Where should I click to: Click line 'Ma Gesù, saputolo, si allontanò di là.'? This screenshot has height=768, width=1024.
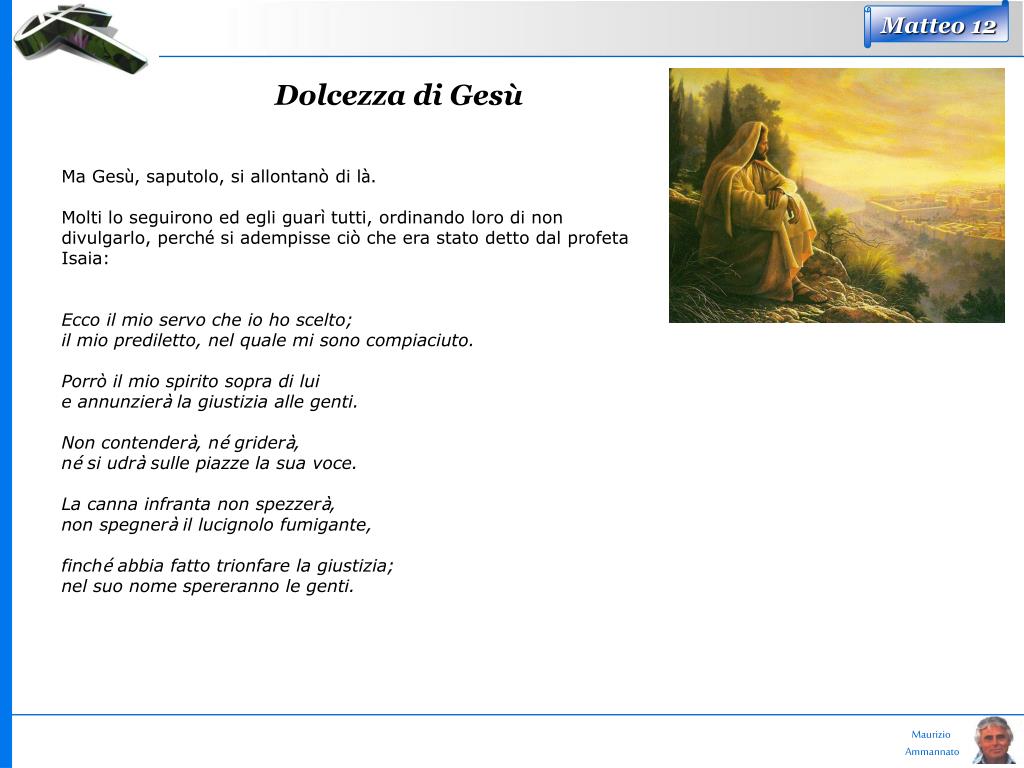pos(219,177)
